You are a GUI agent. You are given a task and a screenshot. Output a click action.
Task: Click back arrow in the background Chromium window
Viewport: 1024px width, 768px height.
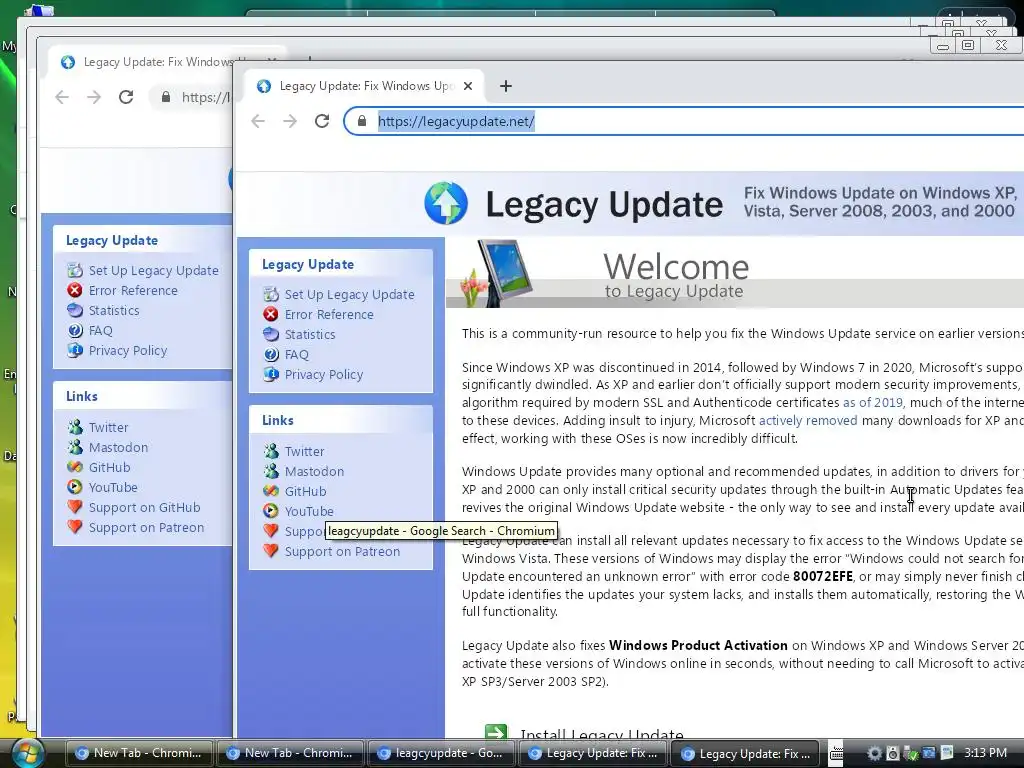click(x=62, y=97)
